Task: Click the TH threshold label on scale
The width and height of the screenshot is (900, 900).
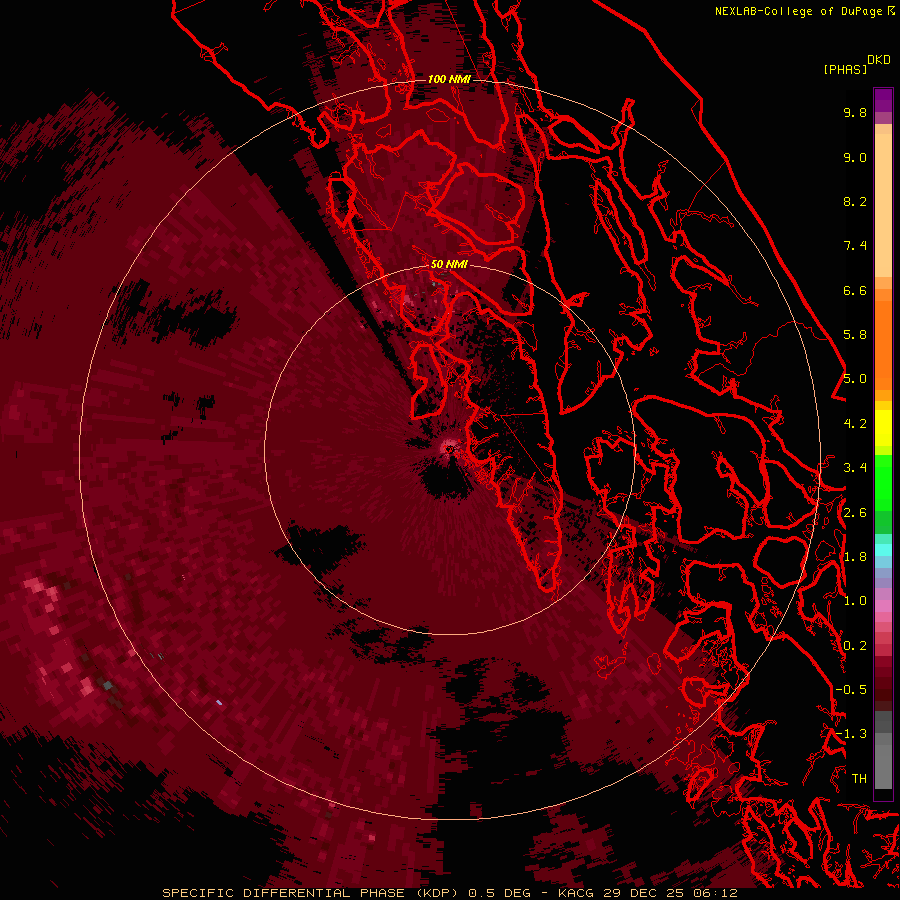Action: (x=859, y=779)
